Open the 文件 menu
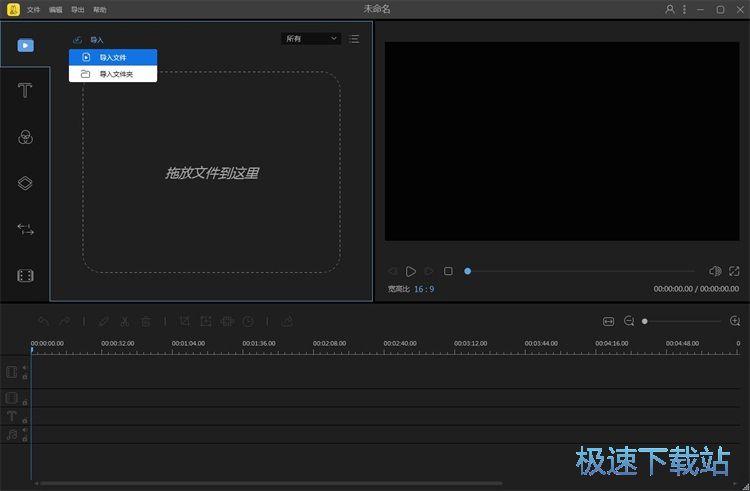The image size is (750, 491). 33,10
